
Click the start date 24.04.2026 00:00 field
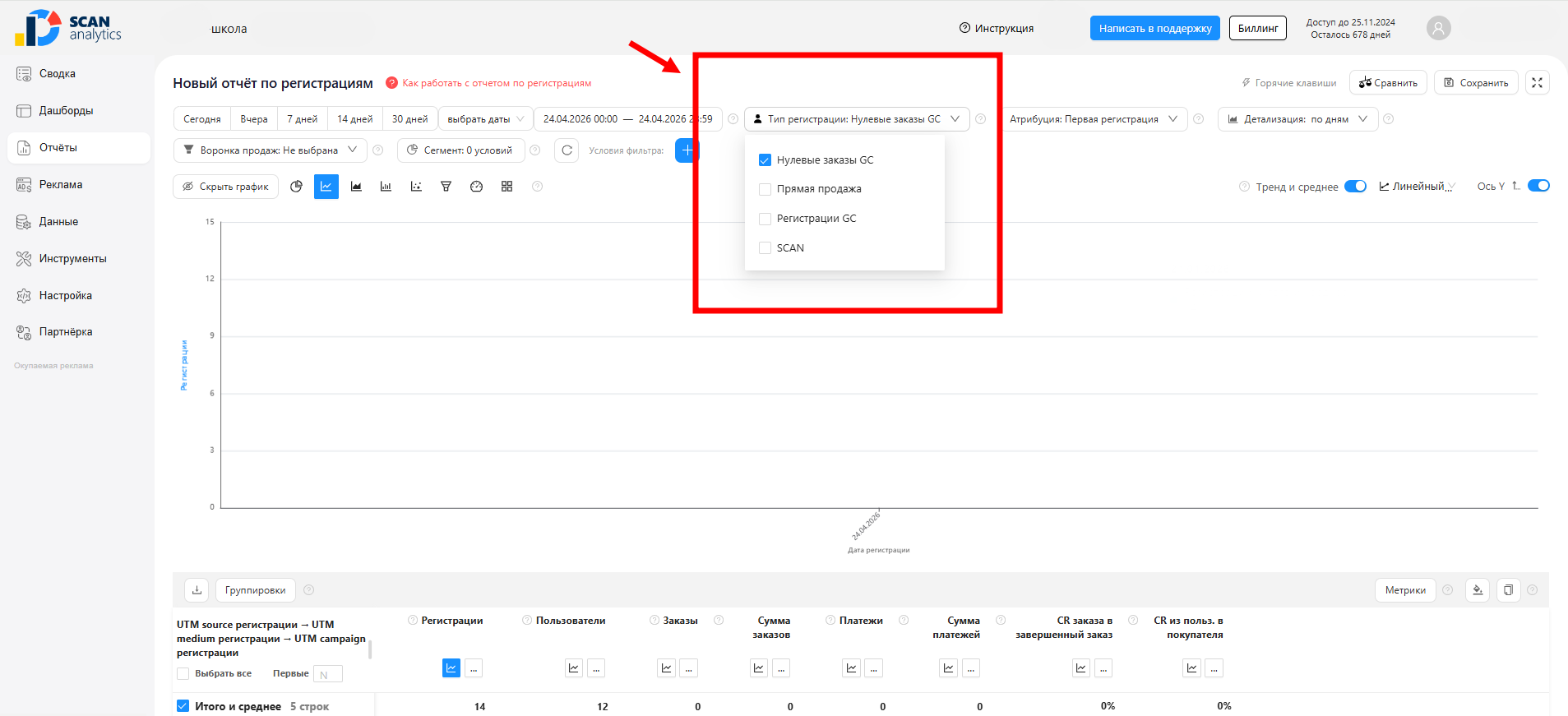580,119
